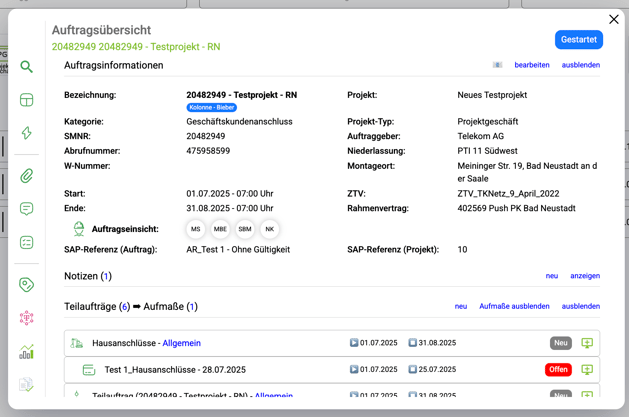Show notes with the anzeigen link
This screenshot has width=629, height=417.
pos(585,276)
